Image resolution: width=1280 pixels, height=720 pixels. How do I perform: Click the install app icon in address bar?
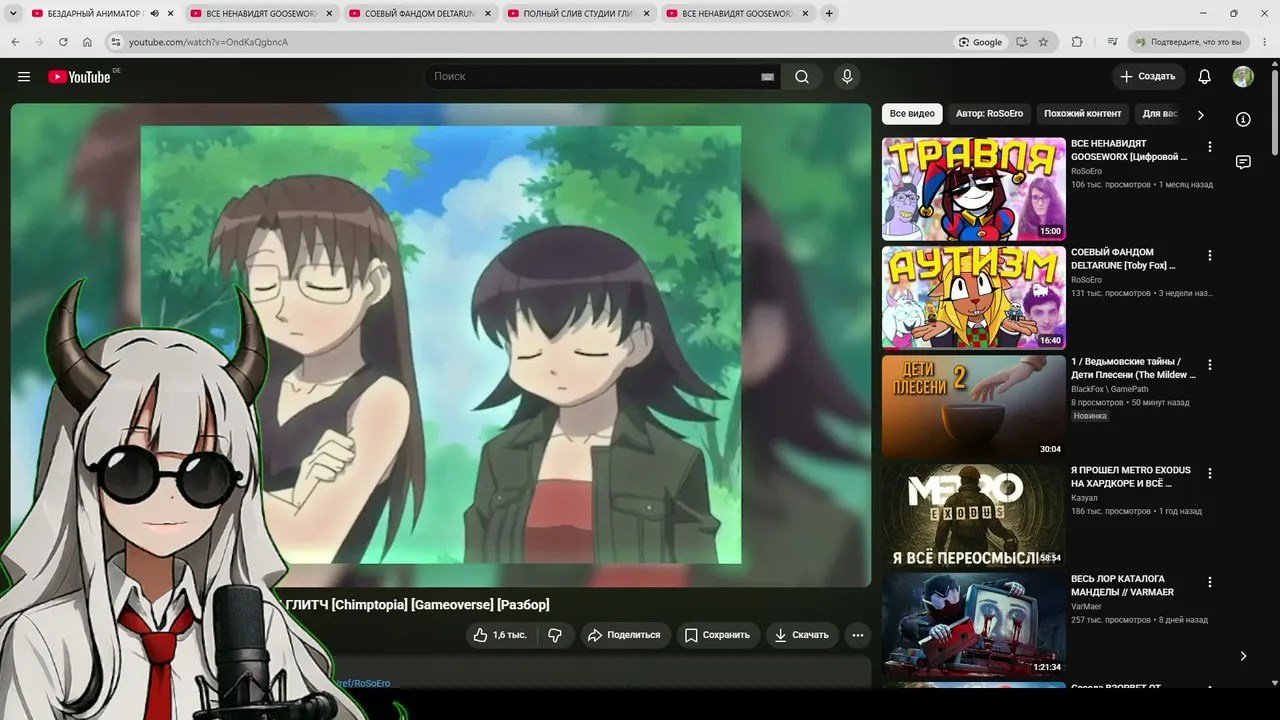pyautogui.click(x=1022, y=42)
